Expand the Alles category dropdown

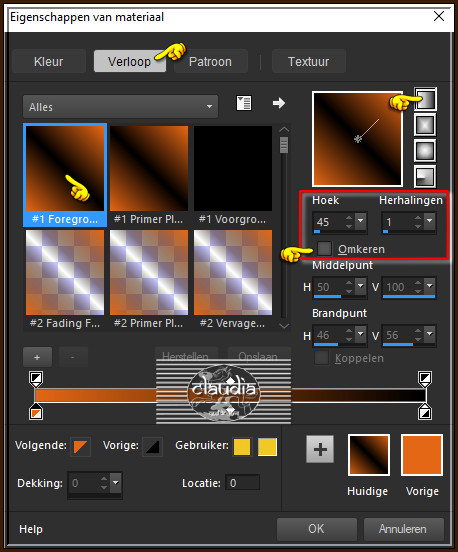[120, 107]
